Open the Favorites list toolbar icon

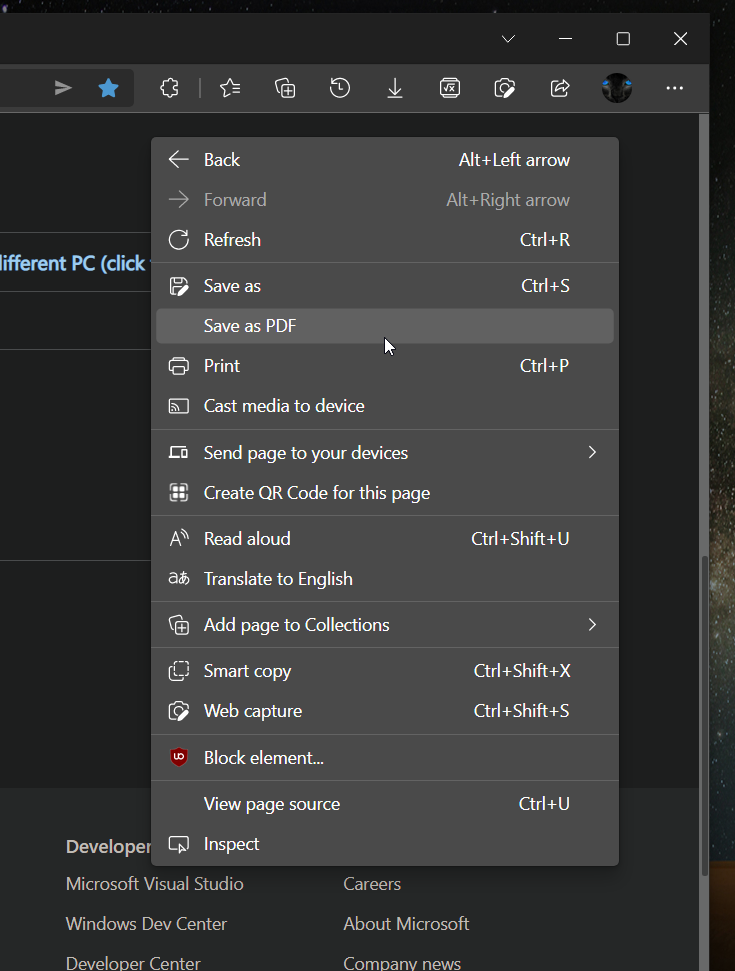[x=230, y=89]
